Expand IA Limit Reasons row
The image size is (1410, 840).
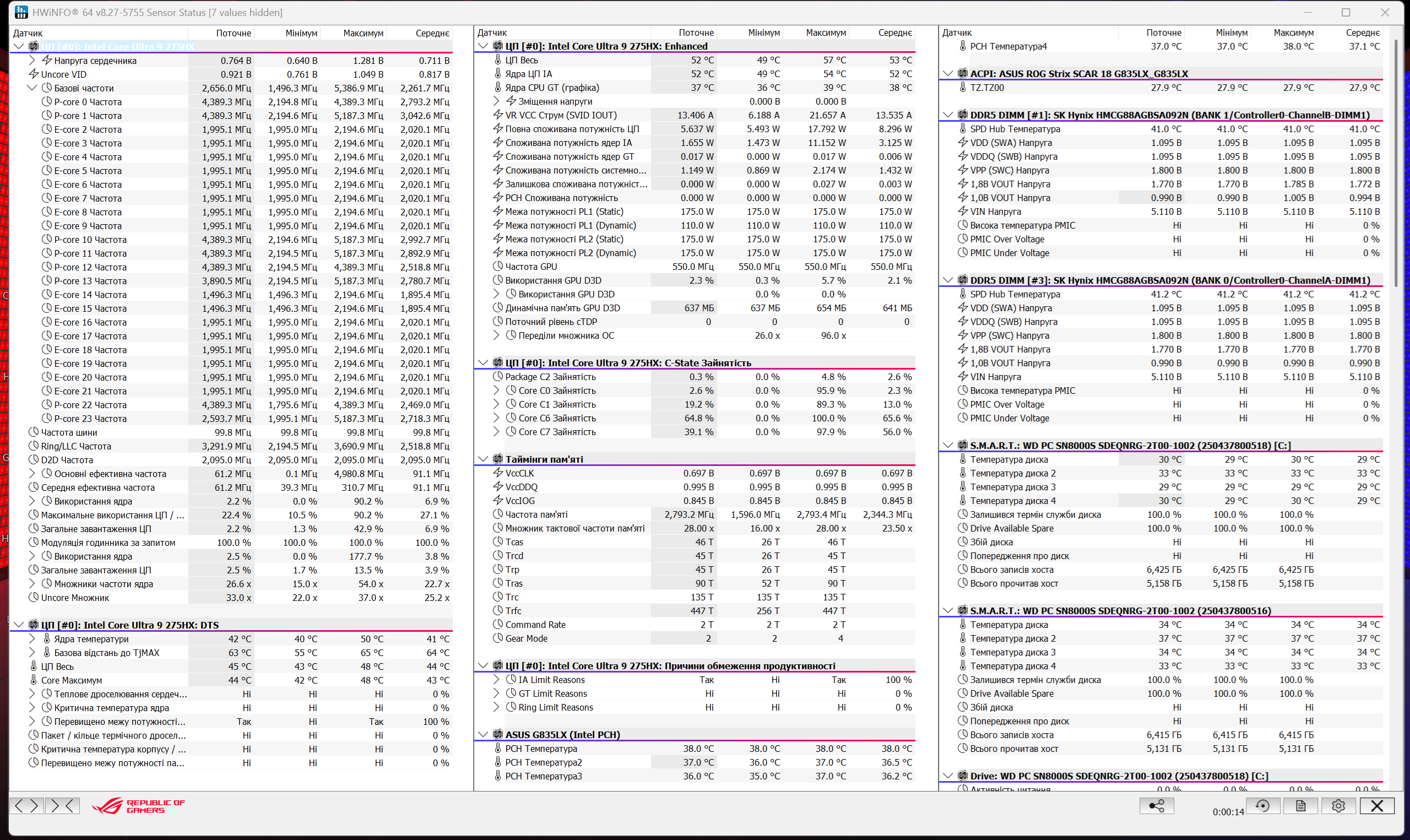[496, 679]
